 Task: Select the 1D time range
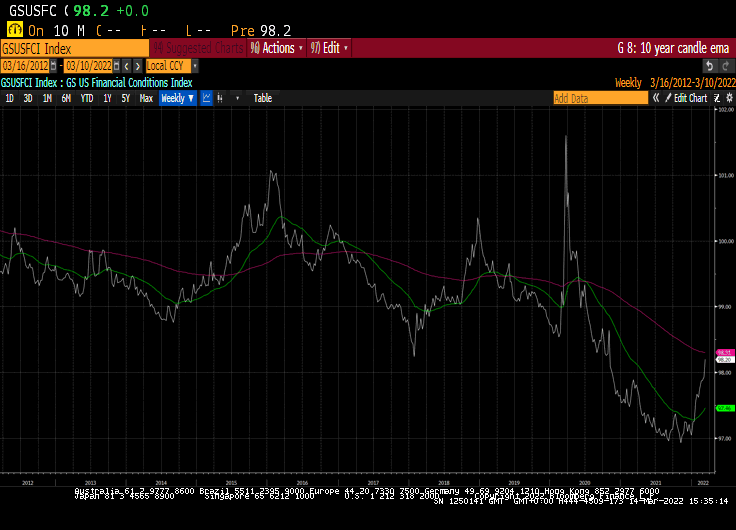pos(10,98)
